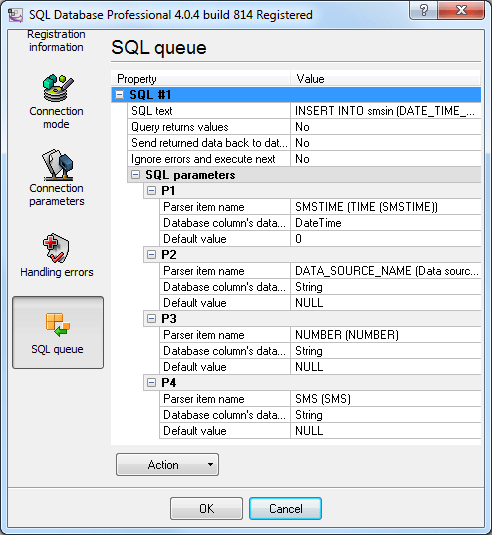Select P1 Parser item name property
Screen dimensions: 492x535
pos(225,207)
